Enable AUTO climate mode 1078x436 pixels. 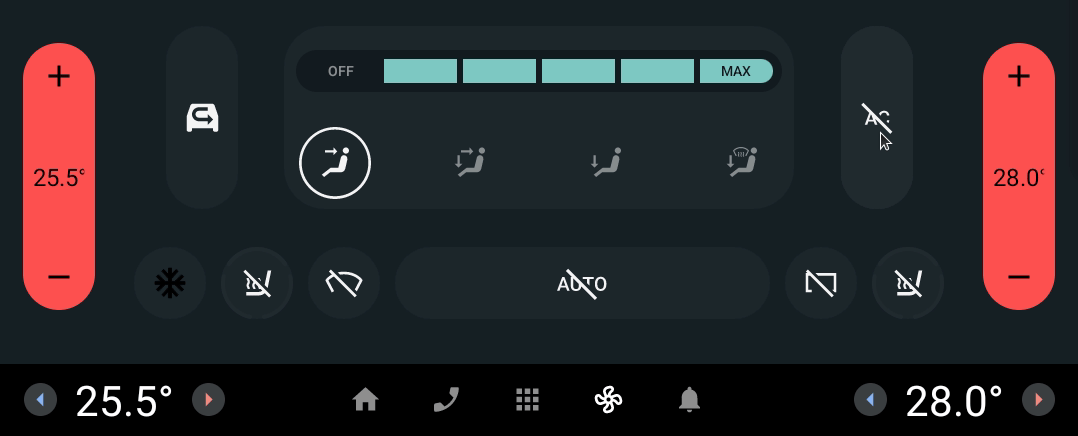(582, 283)
